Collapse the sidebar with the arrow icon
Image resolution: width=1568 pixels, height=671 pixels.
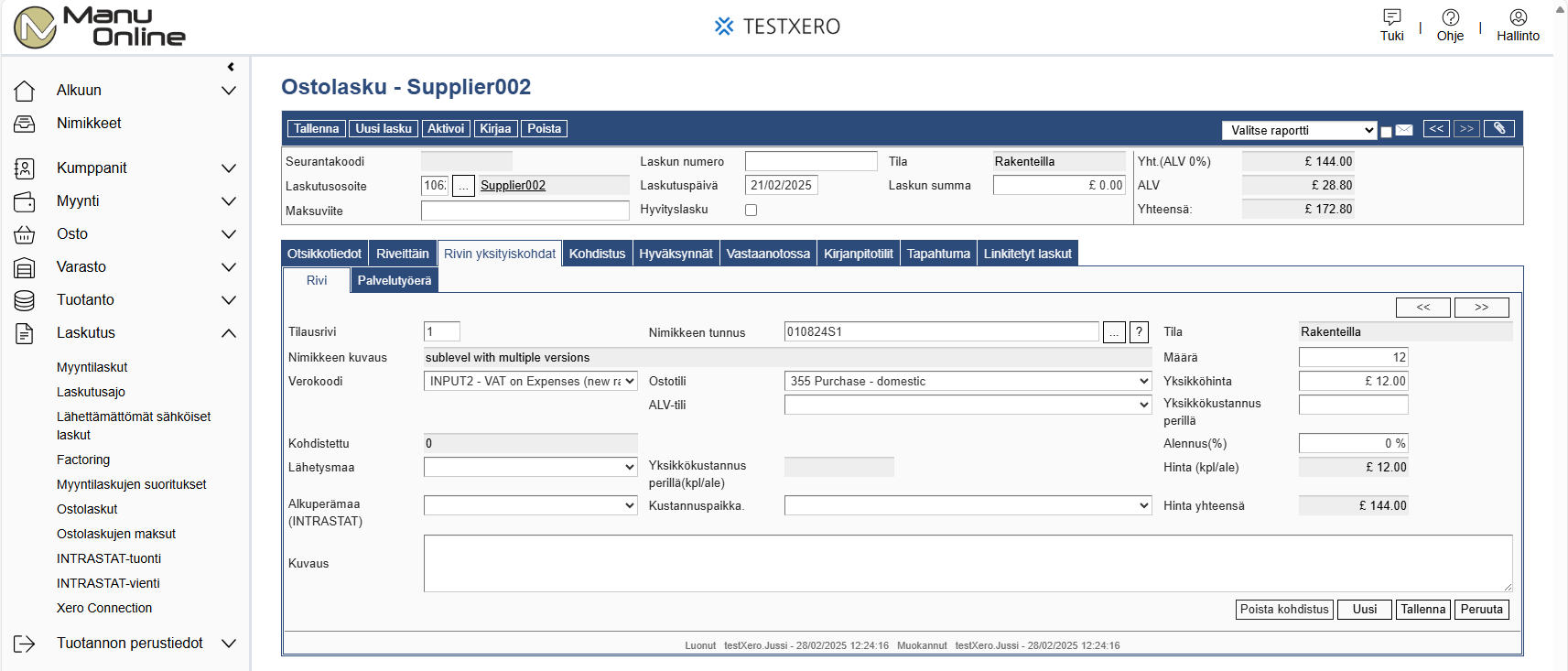[x=231, y=67]
